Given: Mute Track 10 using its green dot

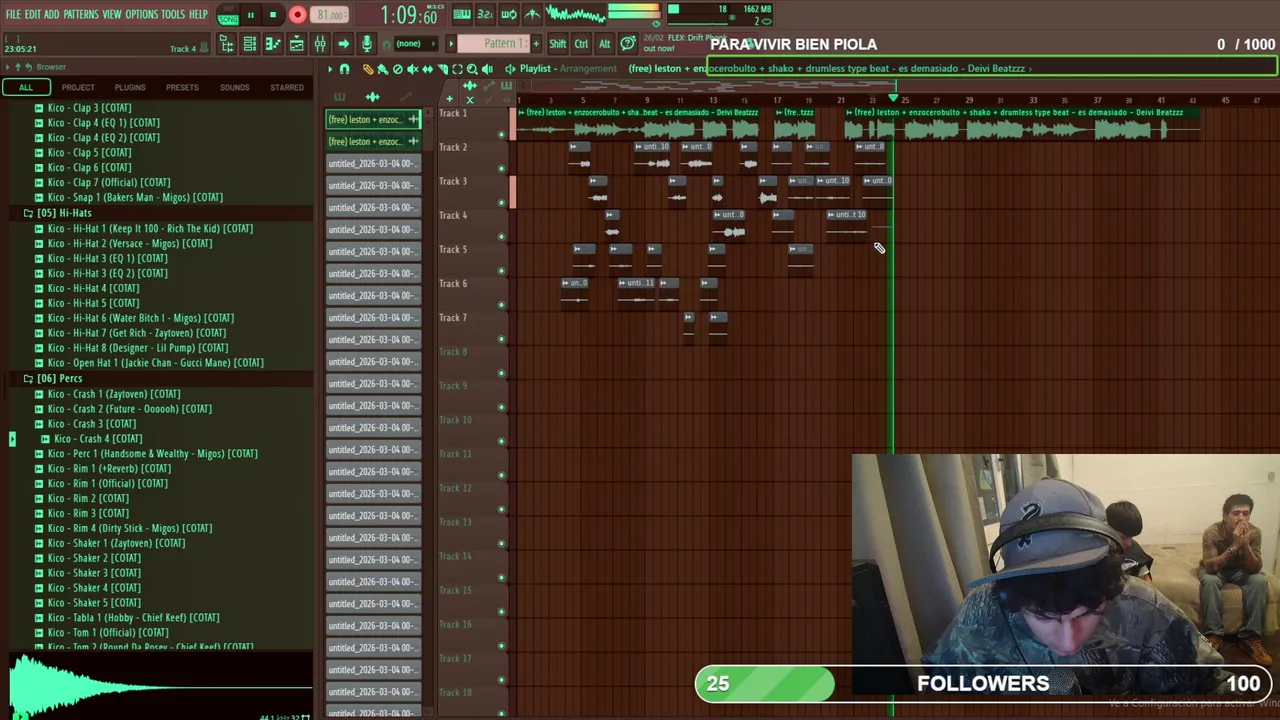Looking at the screenshot, I should click(x=502, y=441).
